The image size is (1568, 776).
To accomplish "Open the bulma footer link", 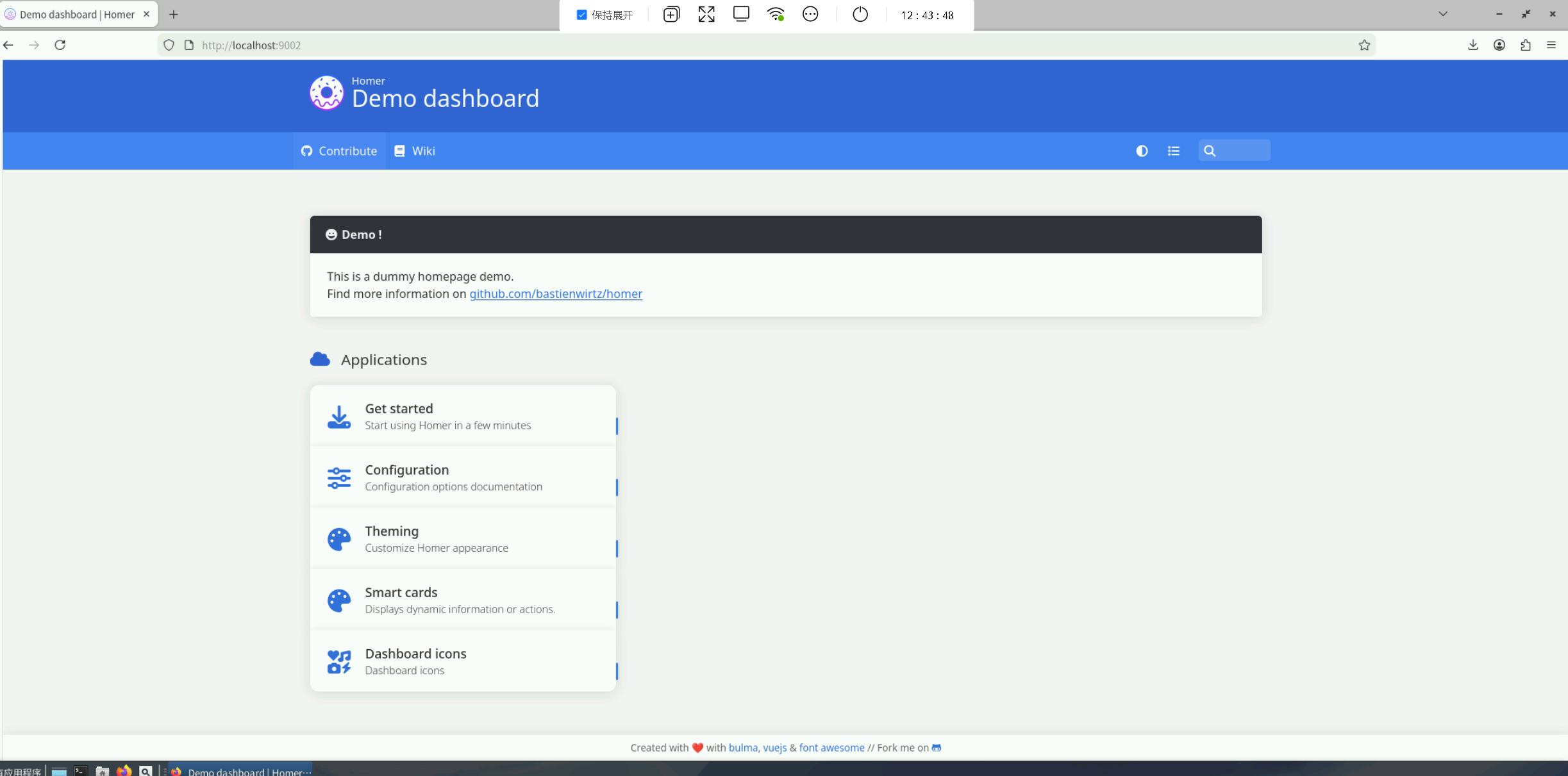I will [742, 748].
